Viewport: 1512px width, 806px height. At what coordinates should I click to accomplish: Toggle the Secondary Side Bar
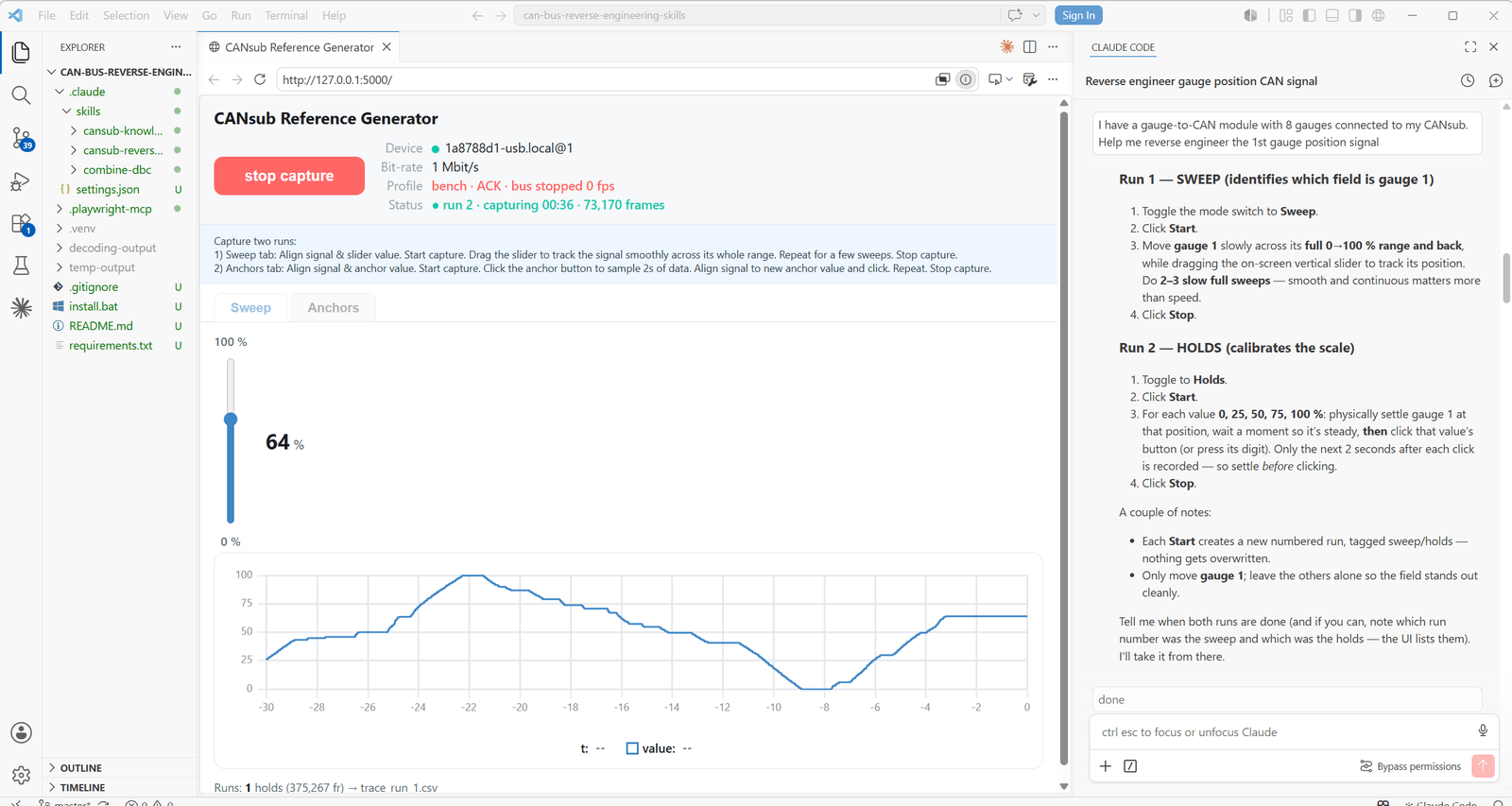(1355, 15)
